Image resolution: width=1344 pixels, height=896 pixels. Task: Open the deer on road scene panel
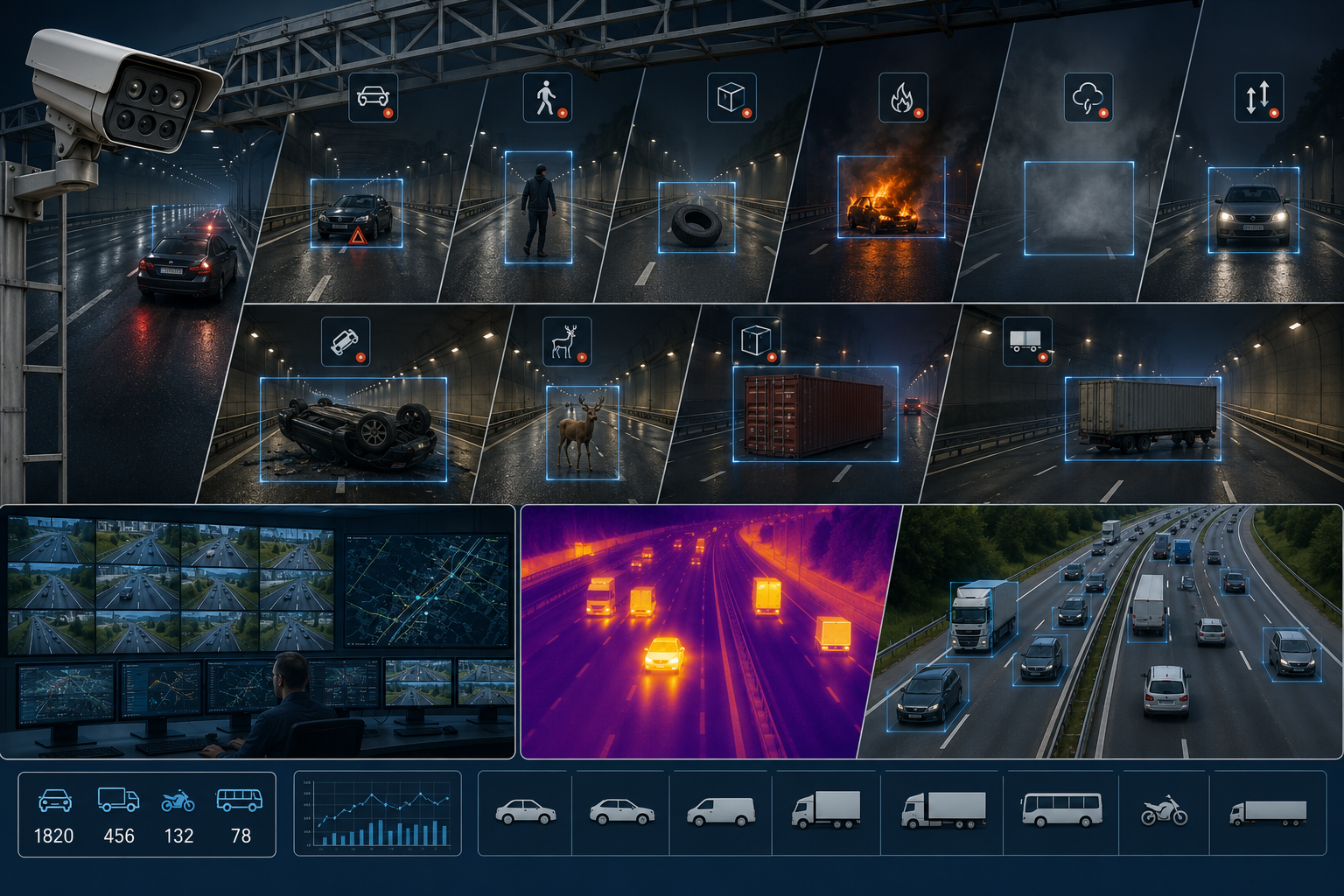tap(586, 404)
